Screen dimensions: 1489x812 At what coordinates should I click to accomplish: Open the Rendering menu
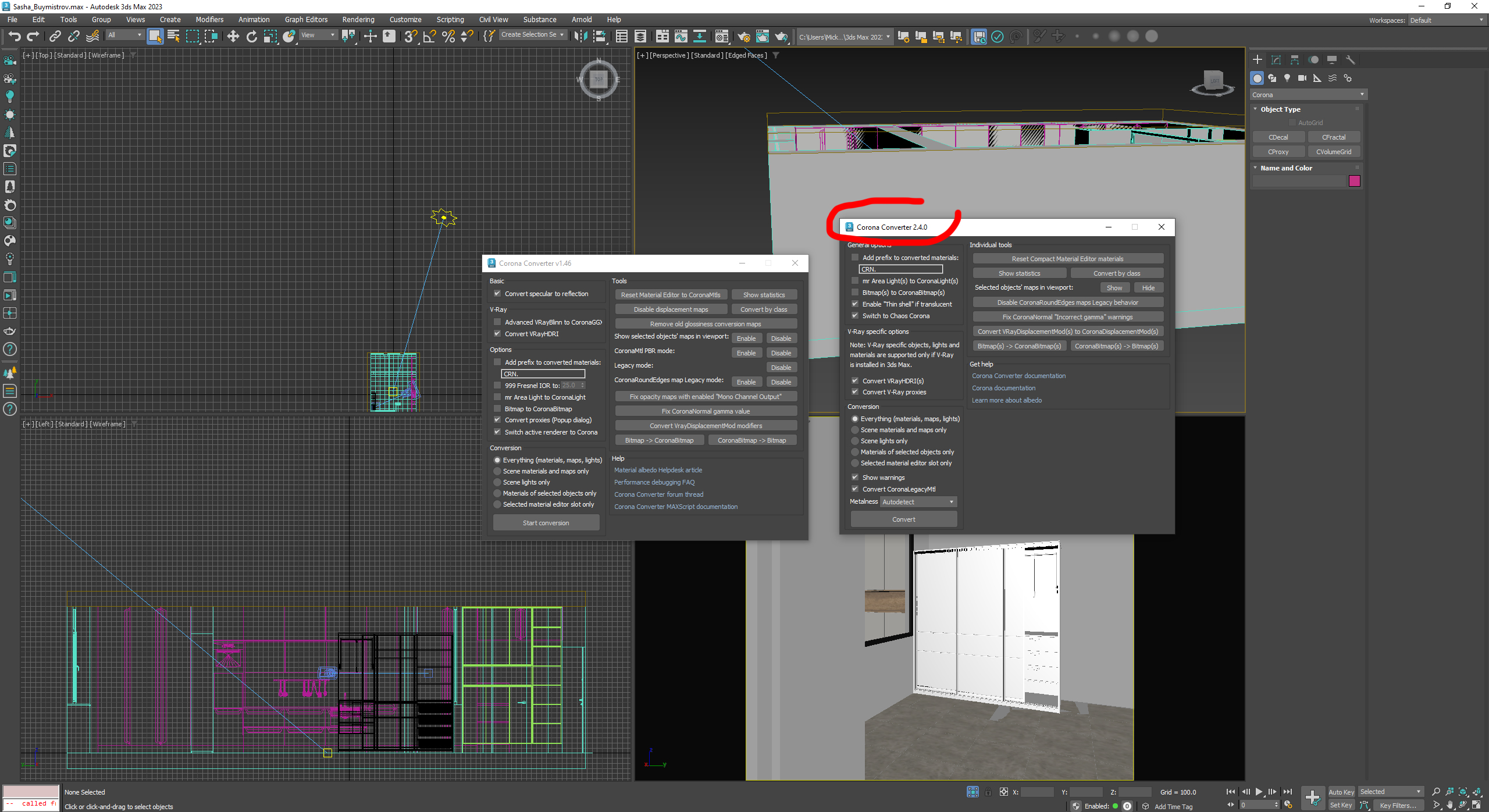pyautogui.click(x=358, y=20)
